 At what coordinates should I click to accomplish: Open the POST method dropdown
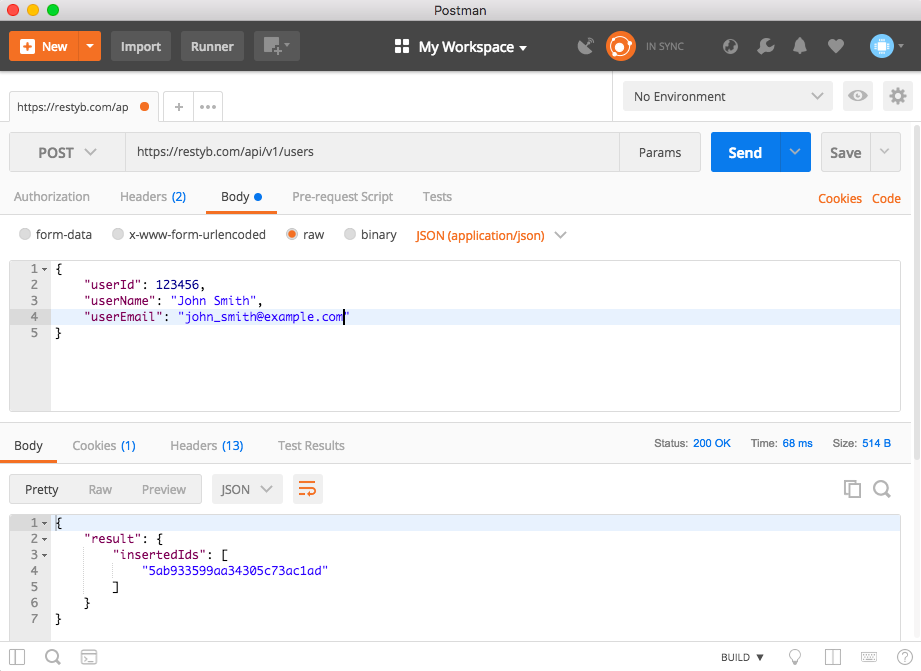(x=67, y=153)
